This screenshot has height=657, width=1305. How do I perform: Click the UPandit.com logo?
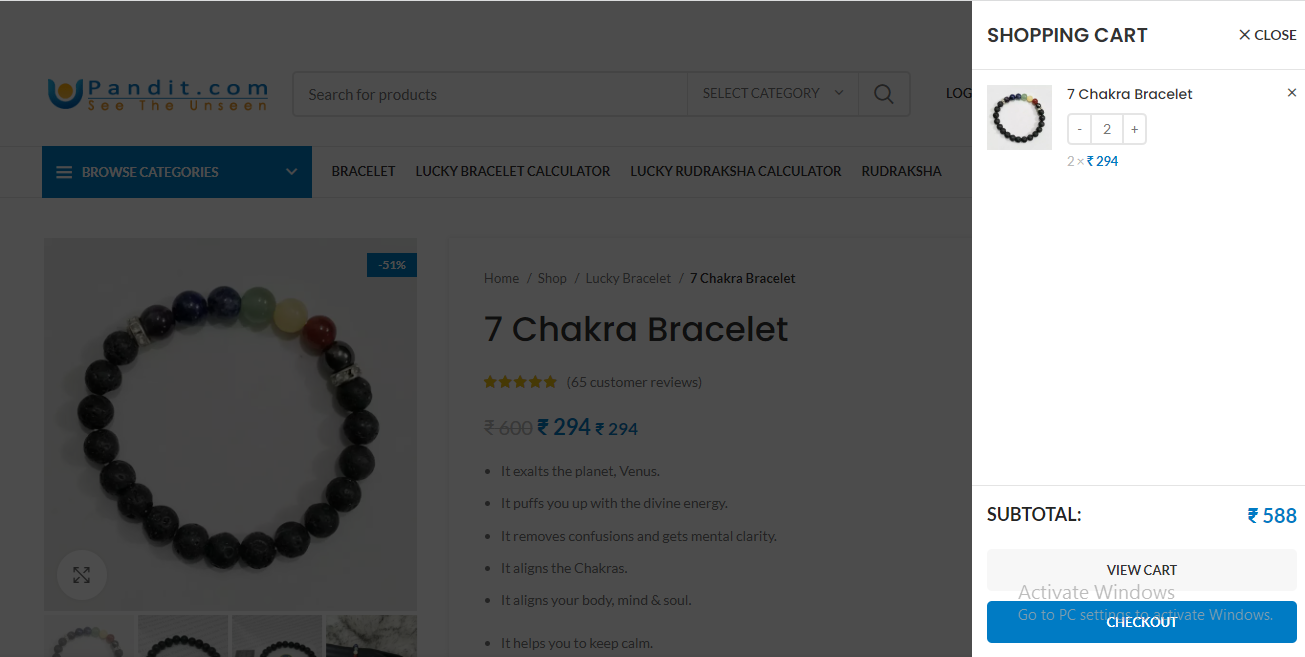pos(158,94)
